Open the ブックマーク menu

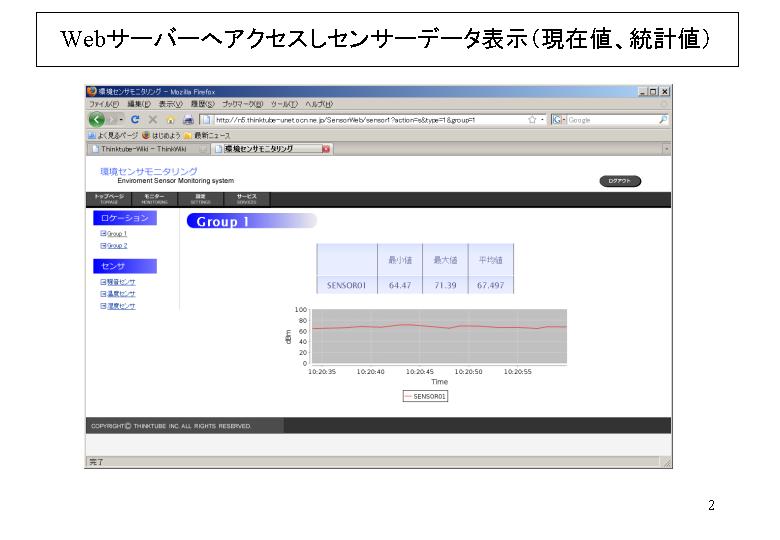tap(242, 104)
